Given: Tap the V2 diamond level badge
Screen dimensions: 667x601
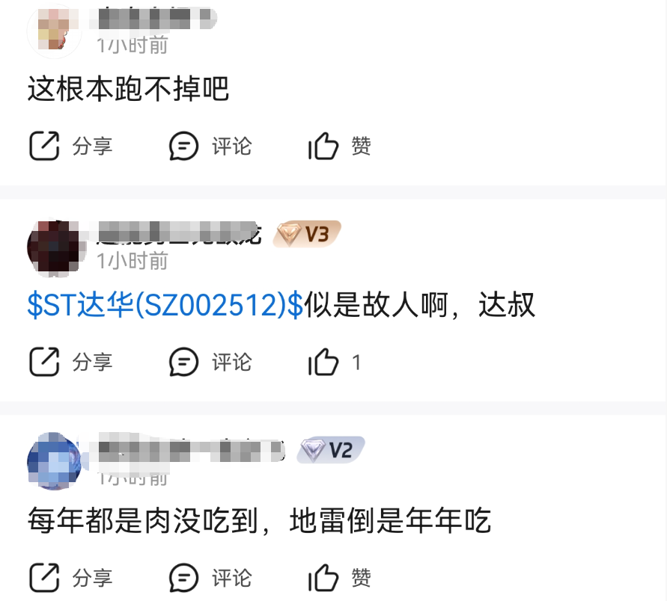Looking at the screenshot, I should [331, 450].
